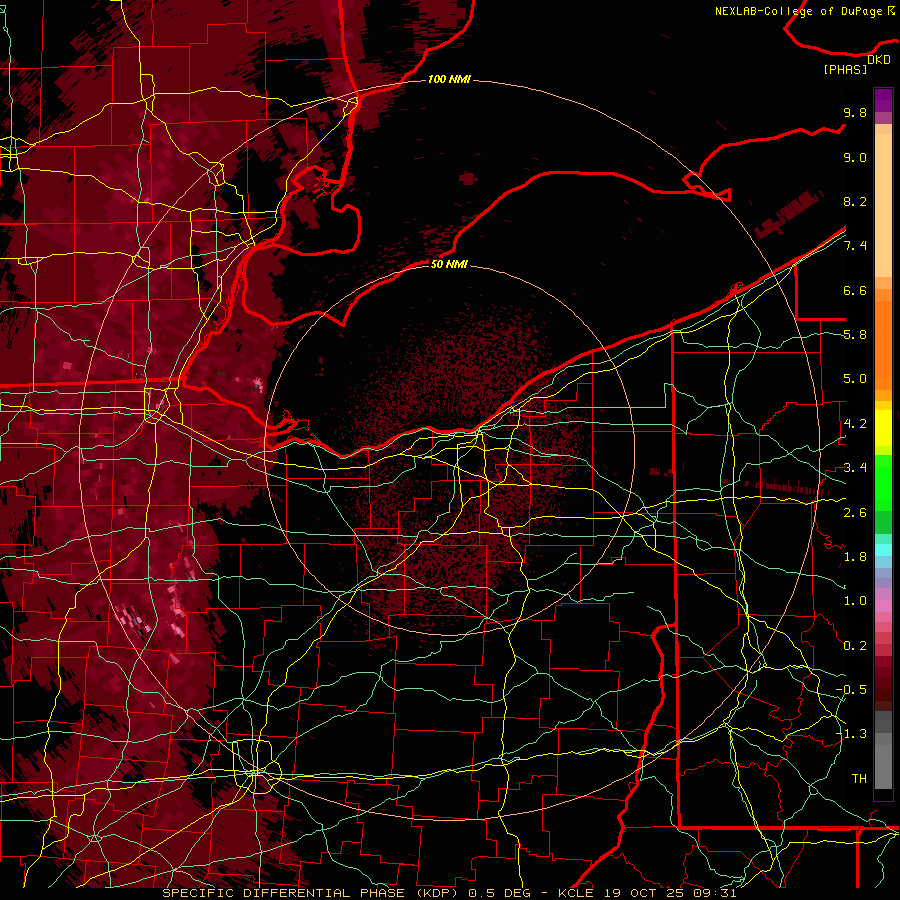
Task: Click the purple top of color scale
Action: 883,100
